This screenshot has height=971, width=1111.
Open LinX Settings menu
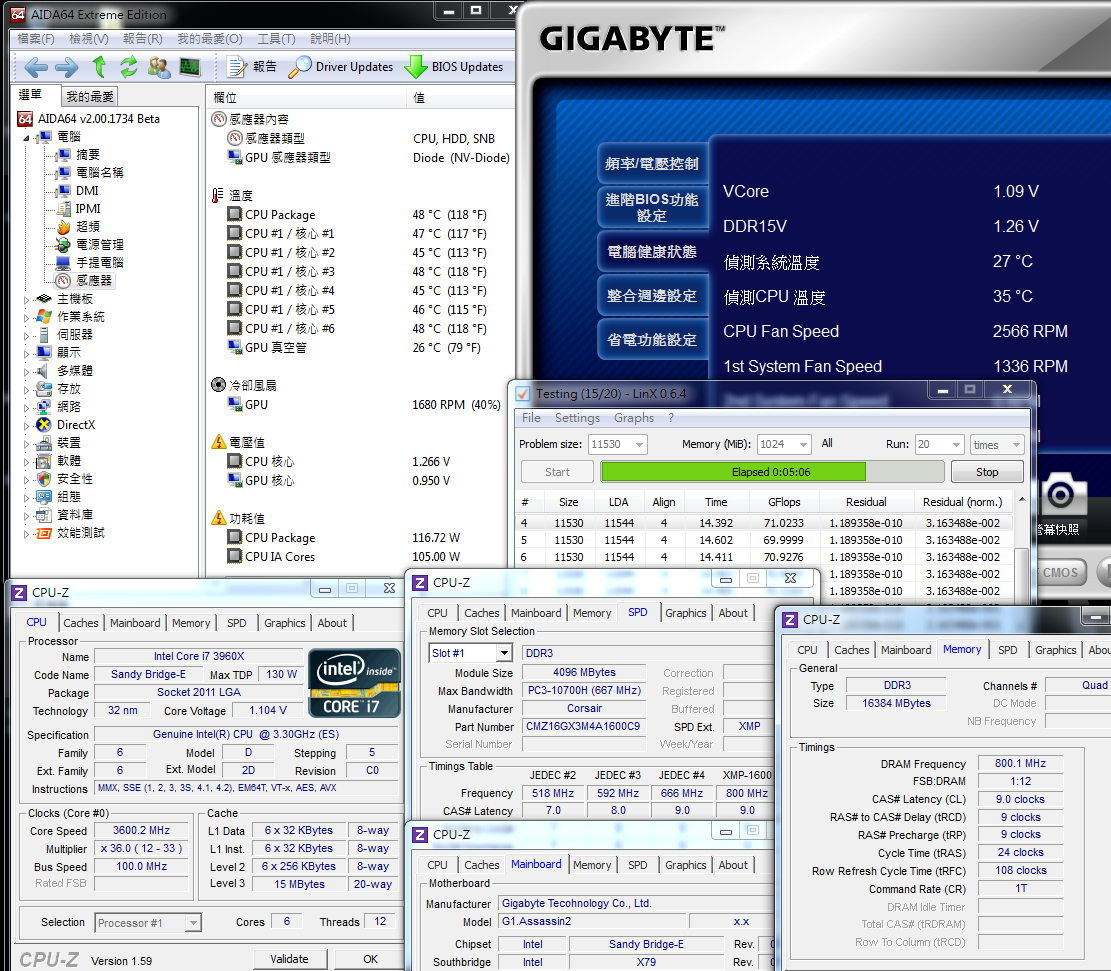point(577,418)
